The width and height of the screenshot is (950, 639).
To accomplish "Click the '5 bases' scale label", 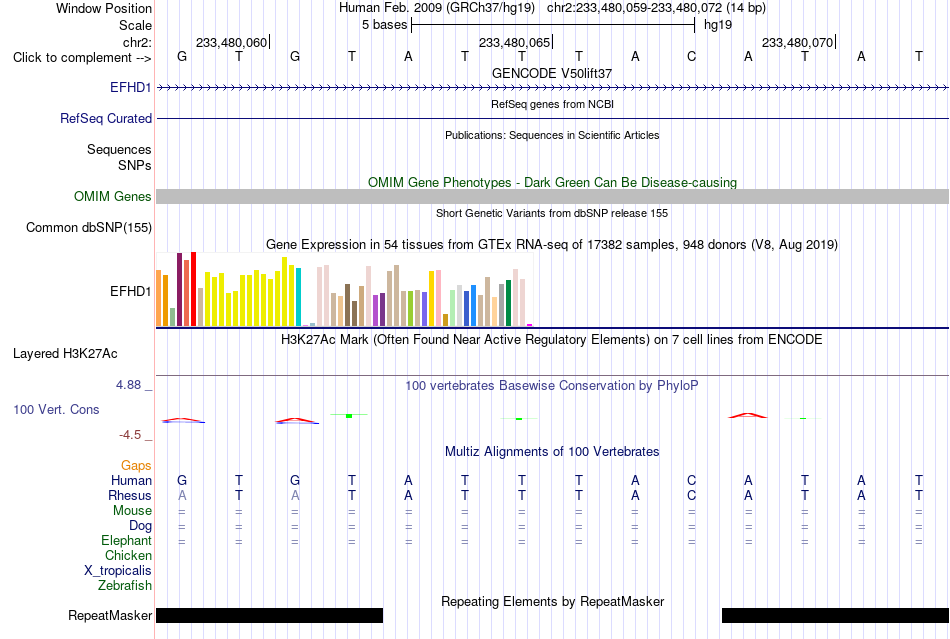I will point(385,25).
